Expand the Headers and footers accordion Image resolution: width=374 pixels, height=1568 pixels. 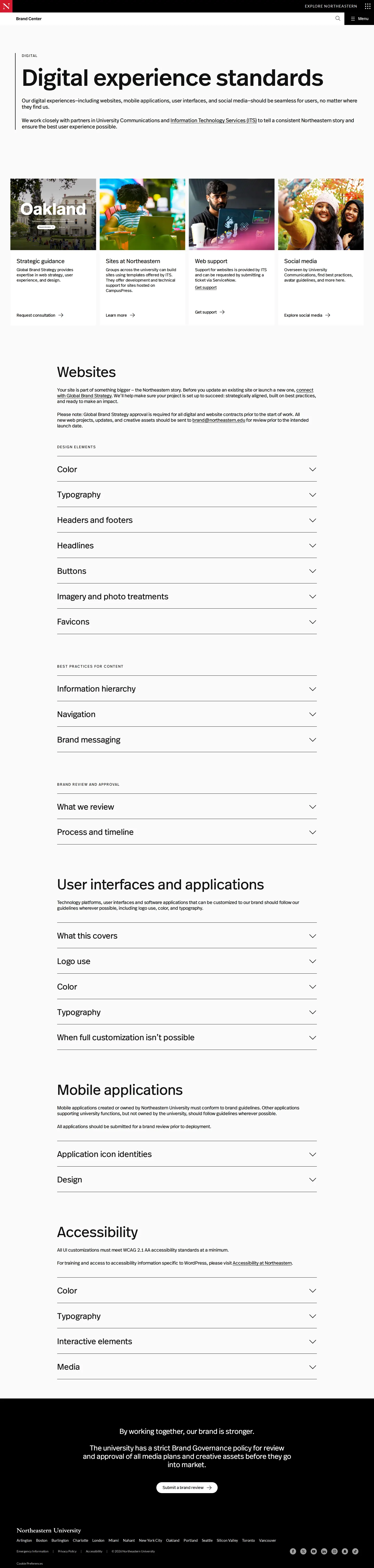click(187, 520)
